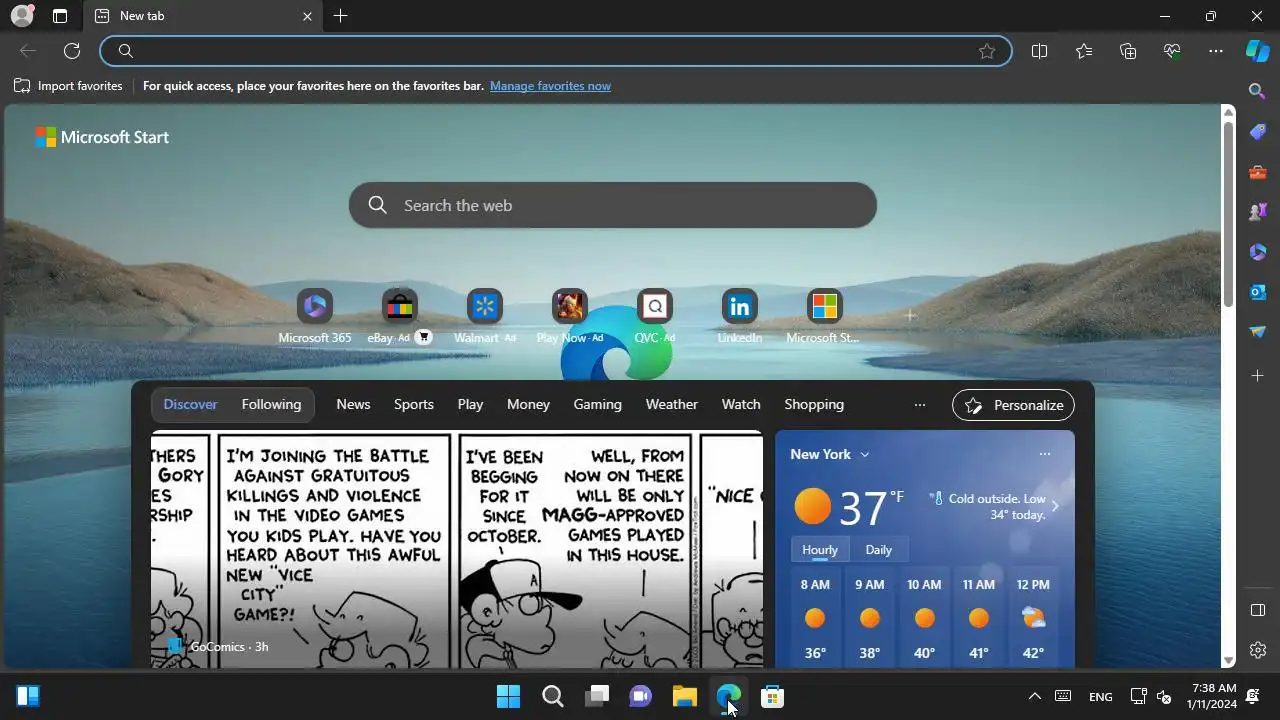Open sidebar Tools briefcase icon
Image resolution: width=1280 pixels, height=720 pixels.
pos(1258,172)
